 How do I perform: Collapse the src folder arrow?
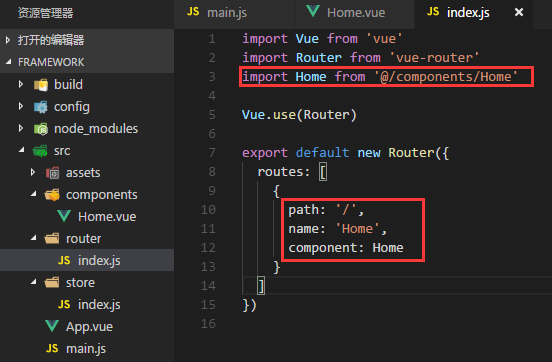pyautogui.click(x=21, y=150)
